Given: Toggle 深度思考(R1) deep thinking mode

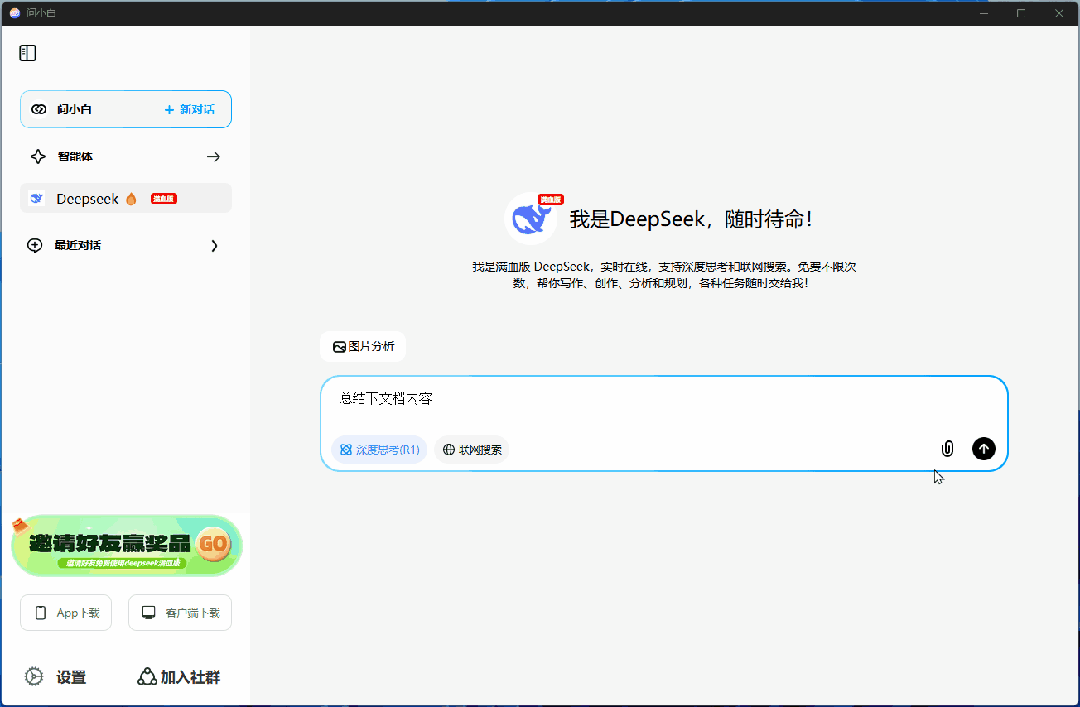Looking at the screenshot, I should [x=379, y=450].
